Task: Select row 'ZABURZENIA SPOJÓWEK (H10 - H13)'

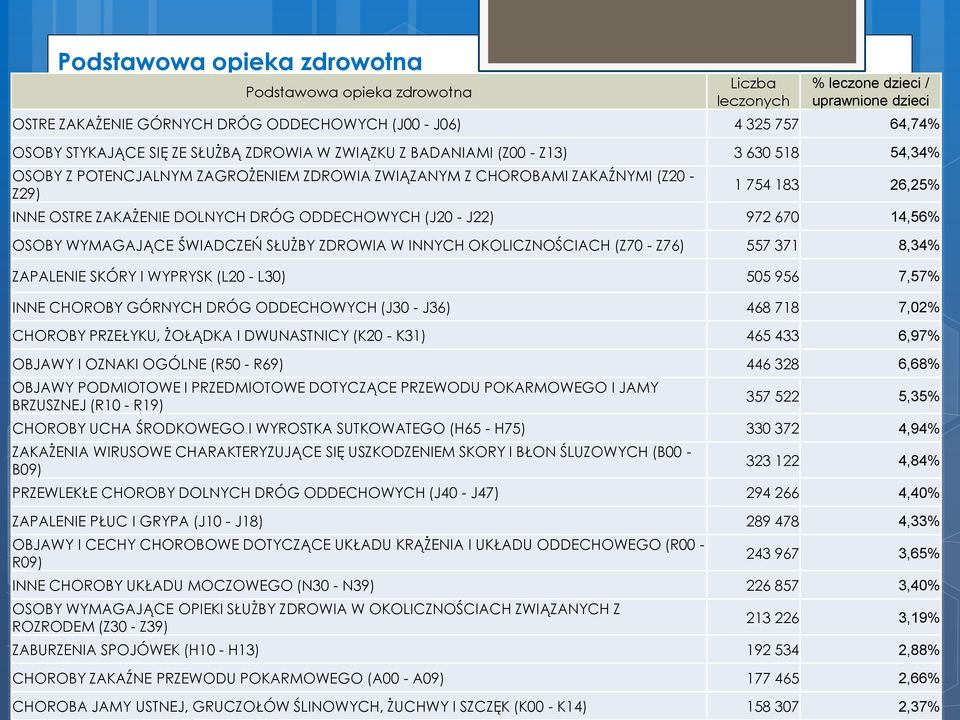Action: (x=476, y=650)
